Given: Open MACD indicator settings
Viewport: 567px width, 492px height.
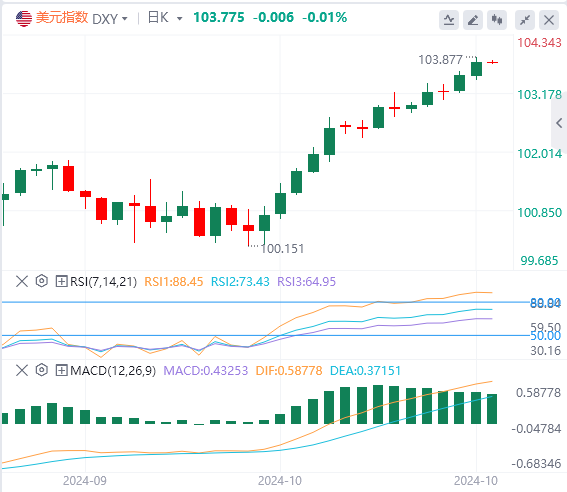Looking at the screenshot, I should 42,370.
